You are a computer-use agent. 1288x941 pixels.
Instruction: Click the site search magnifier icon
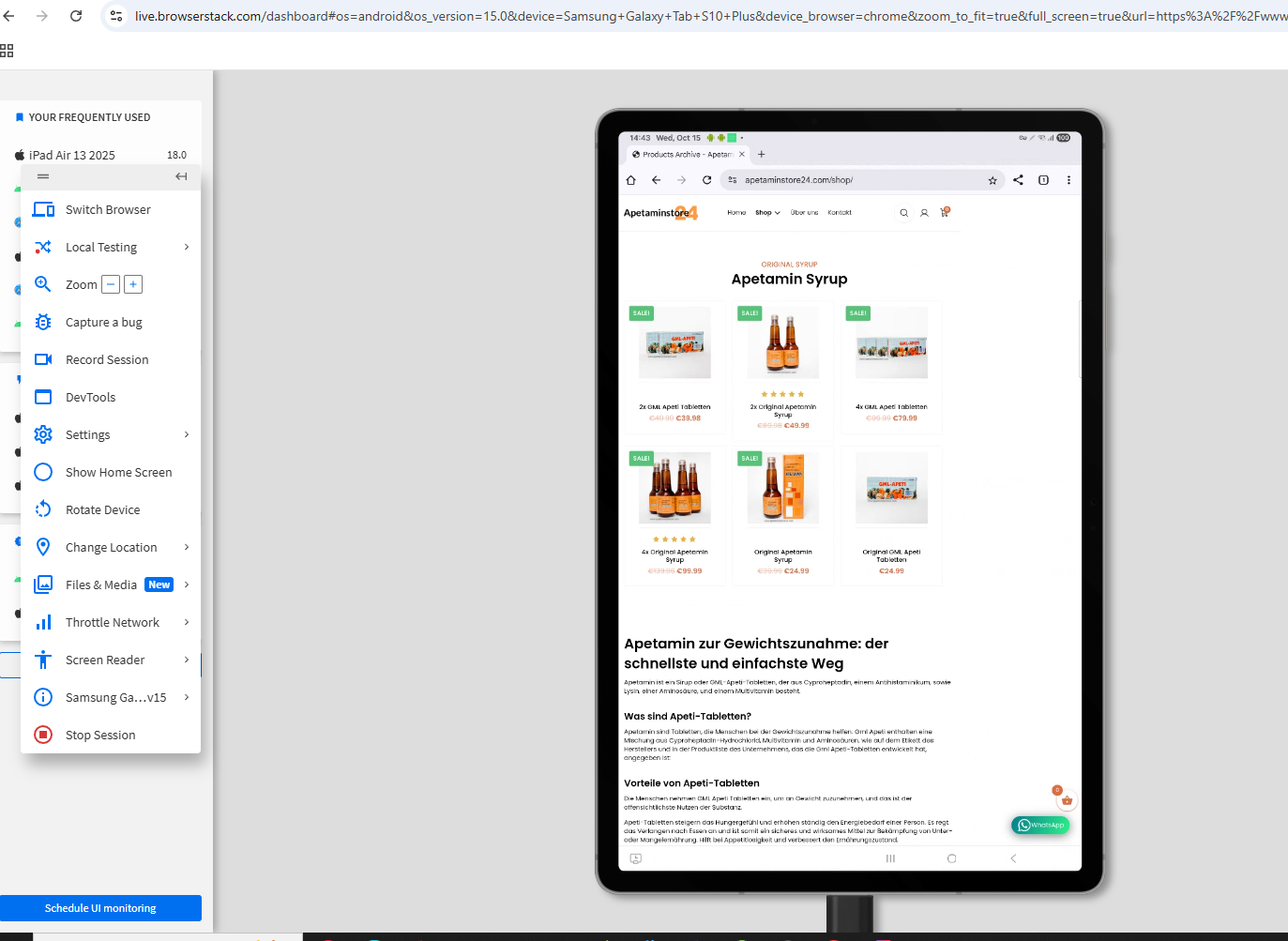point(904,213)
